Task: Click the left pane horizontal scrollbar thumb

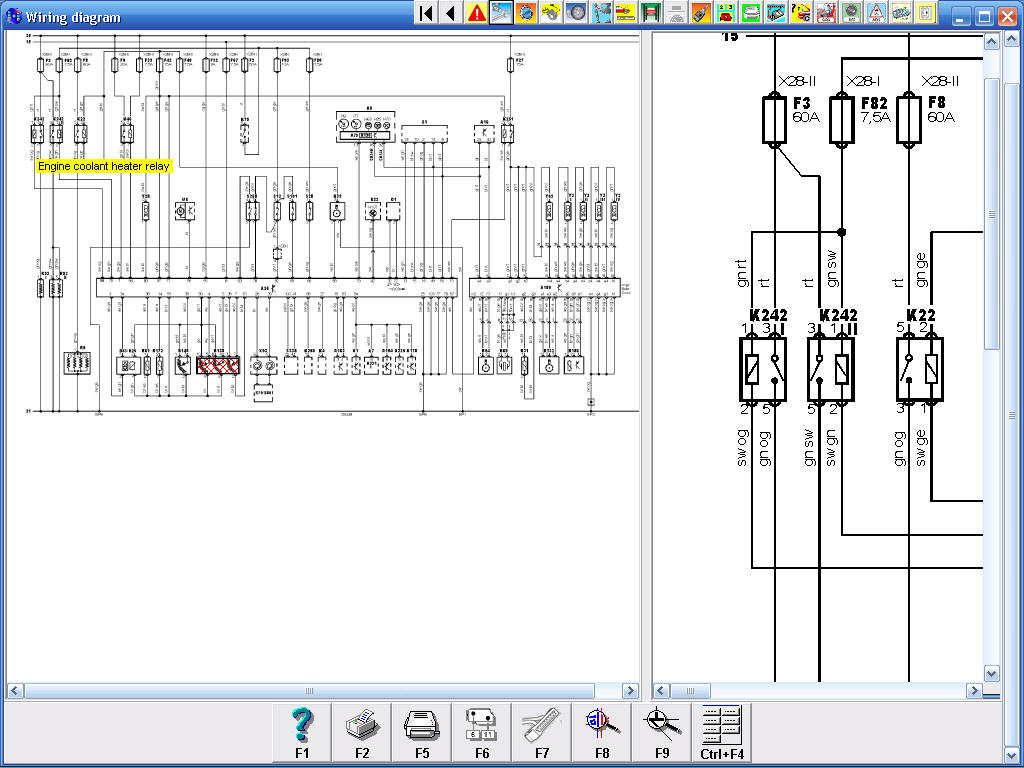Action: (310, 691)
